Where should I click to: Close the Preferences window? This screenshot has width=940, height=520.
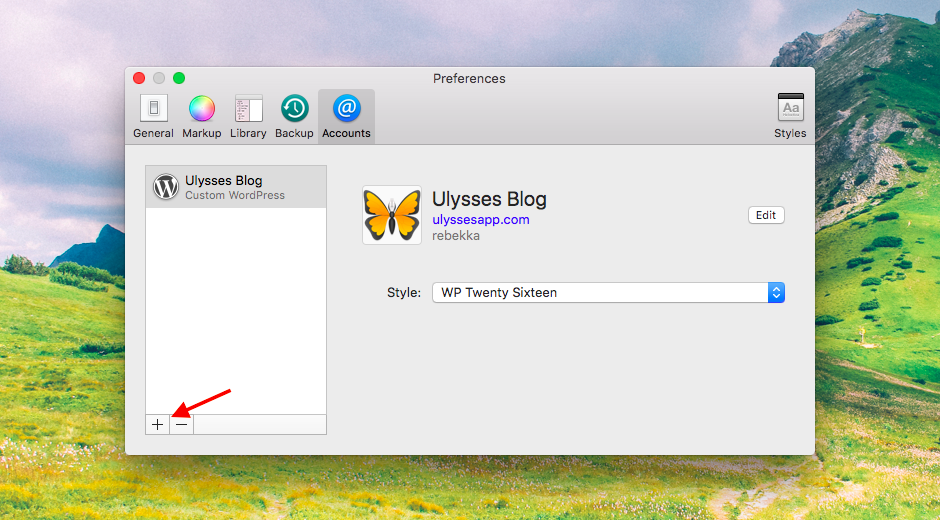[x=139, y=78]
